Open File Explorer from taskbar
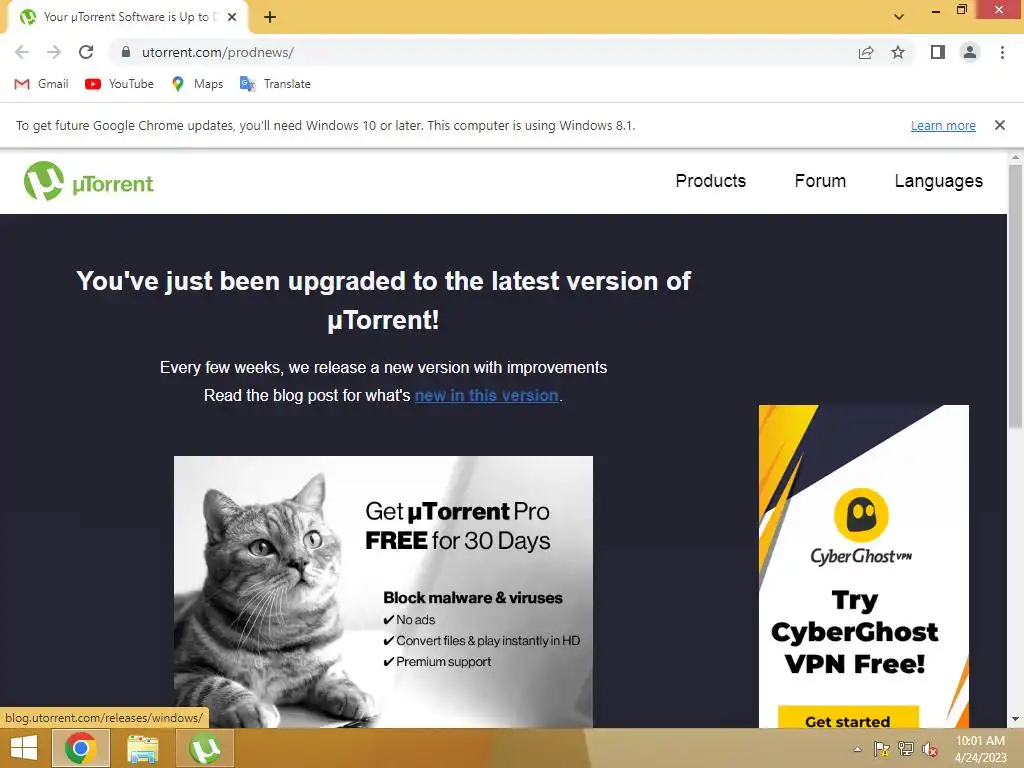This screenshot has width=1024, height=768. click(x=142, y=748)
